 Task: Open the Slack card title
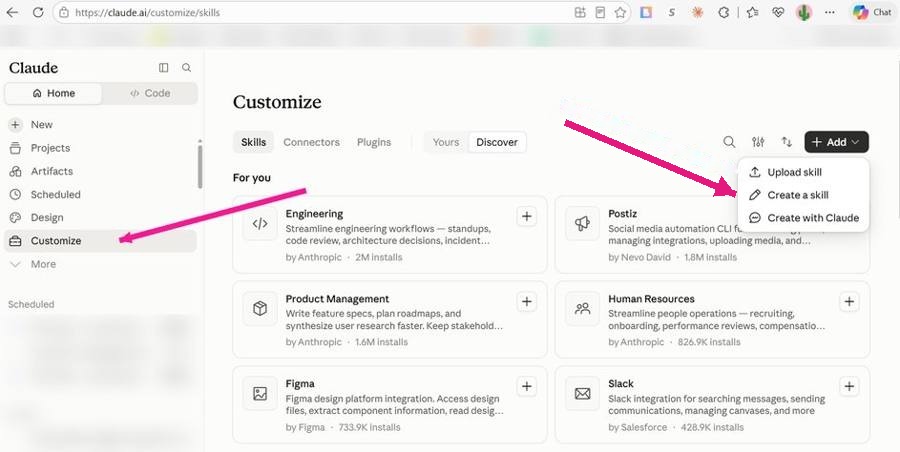[621, 384]
